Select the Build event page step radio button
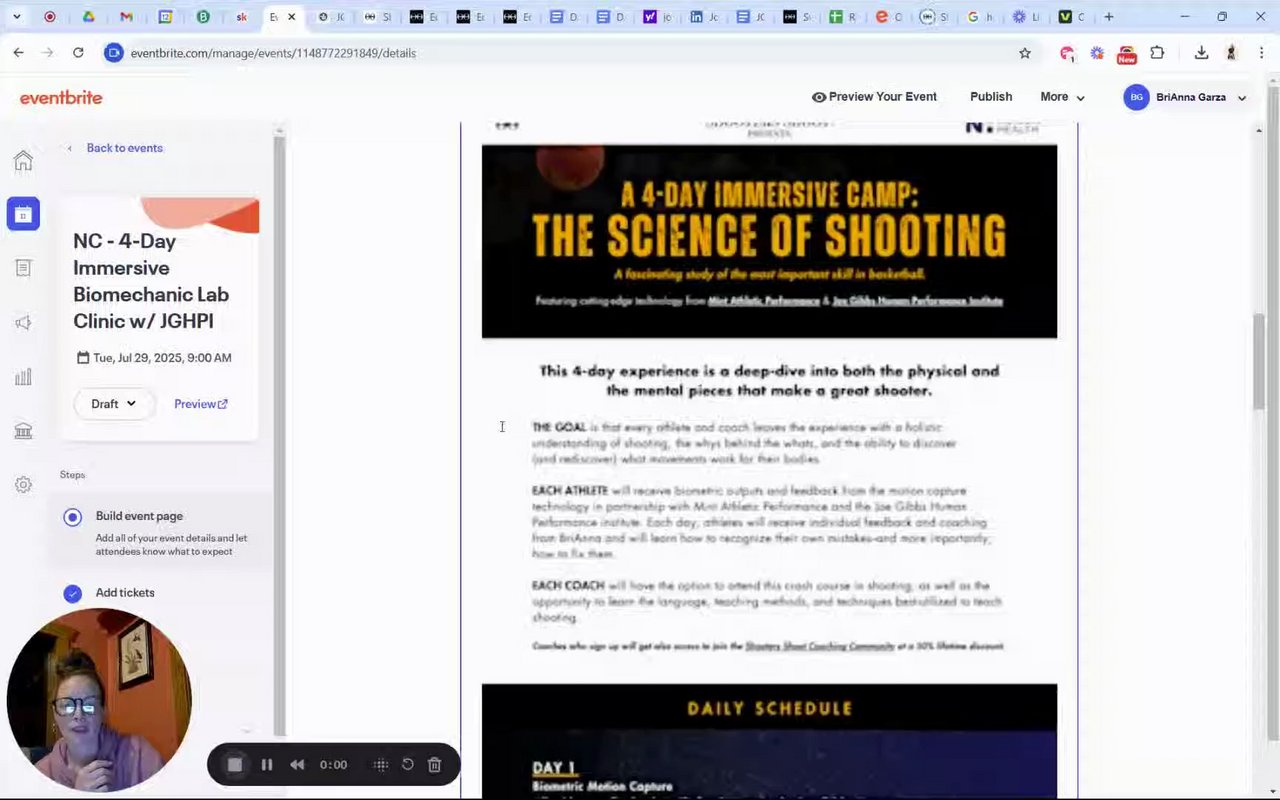1280x800 pixels. pyautogui.click(x=72, y=517)
